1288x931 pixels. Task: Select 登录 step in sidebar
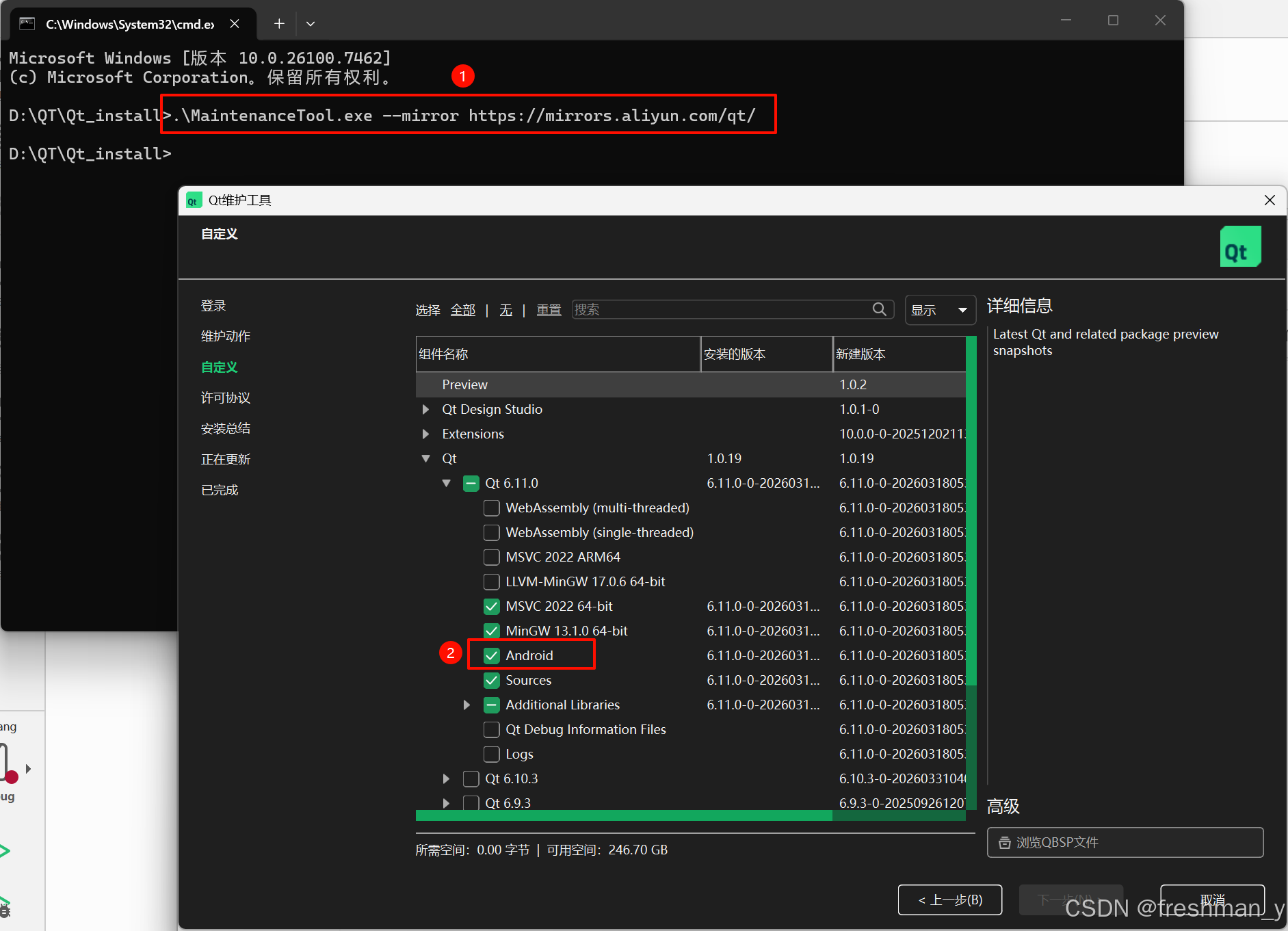(x=213, y=306)
